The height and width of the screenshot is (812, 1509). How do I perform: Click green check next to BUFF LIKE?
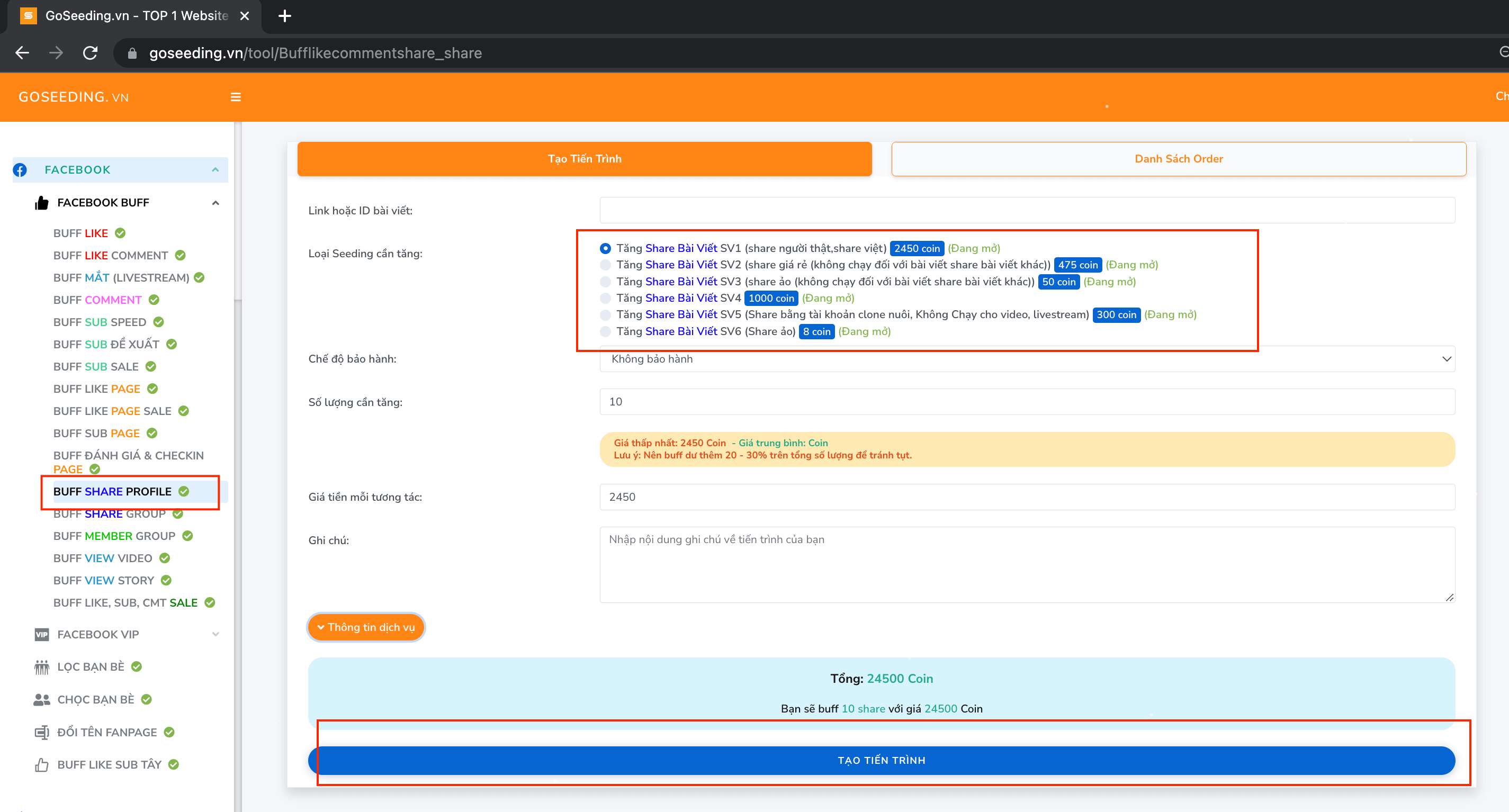click(120, 233)
